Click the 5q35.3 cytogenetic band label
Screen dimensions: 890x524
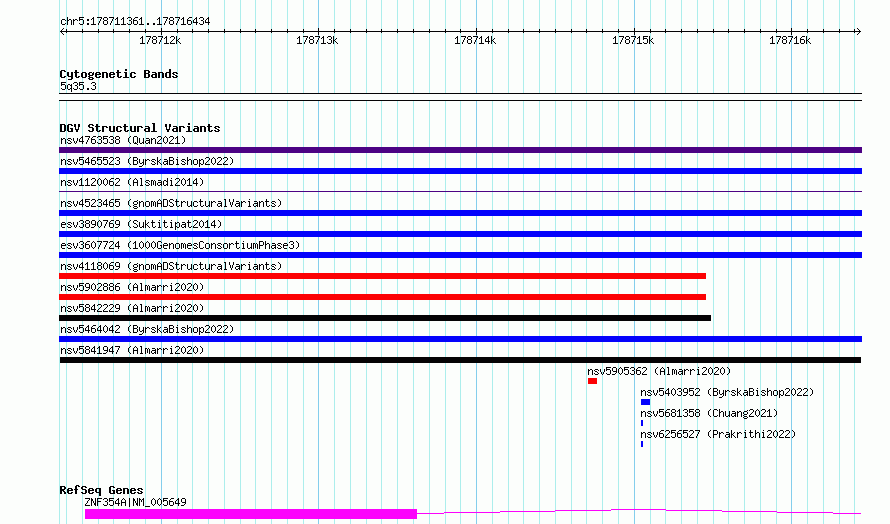tap(78, 86)
